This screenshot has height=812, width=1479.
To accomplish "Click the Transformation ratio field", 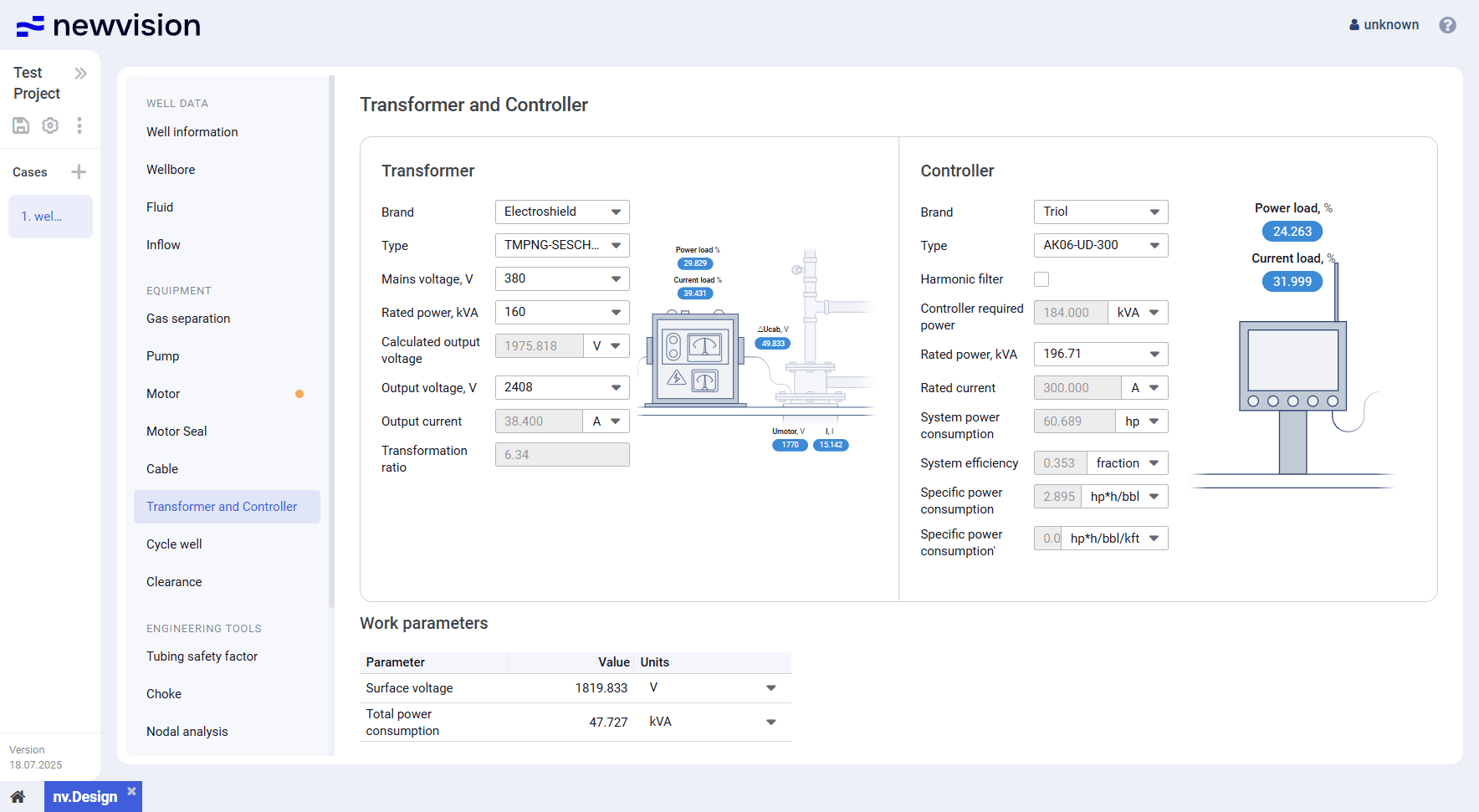I will click(562, 455).
